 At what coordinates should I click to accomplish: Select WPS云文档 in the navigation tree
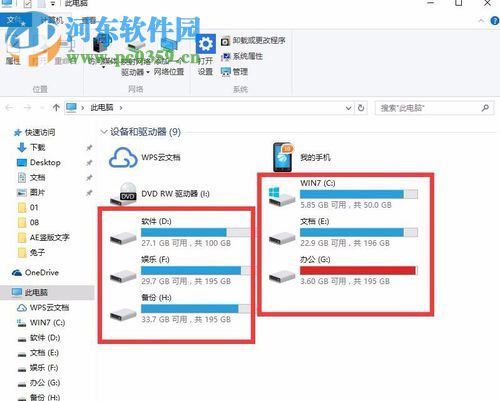click(x=43, y=307)
